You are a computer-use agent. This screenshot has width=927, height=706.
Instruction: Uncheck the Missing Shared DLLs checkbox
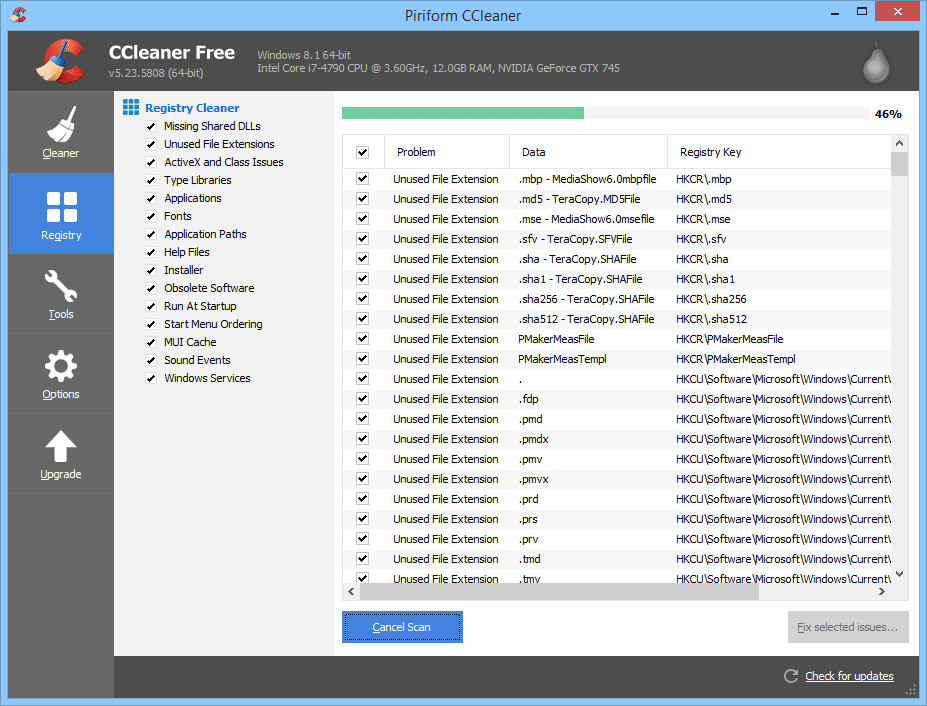tap(151, 127)
